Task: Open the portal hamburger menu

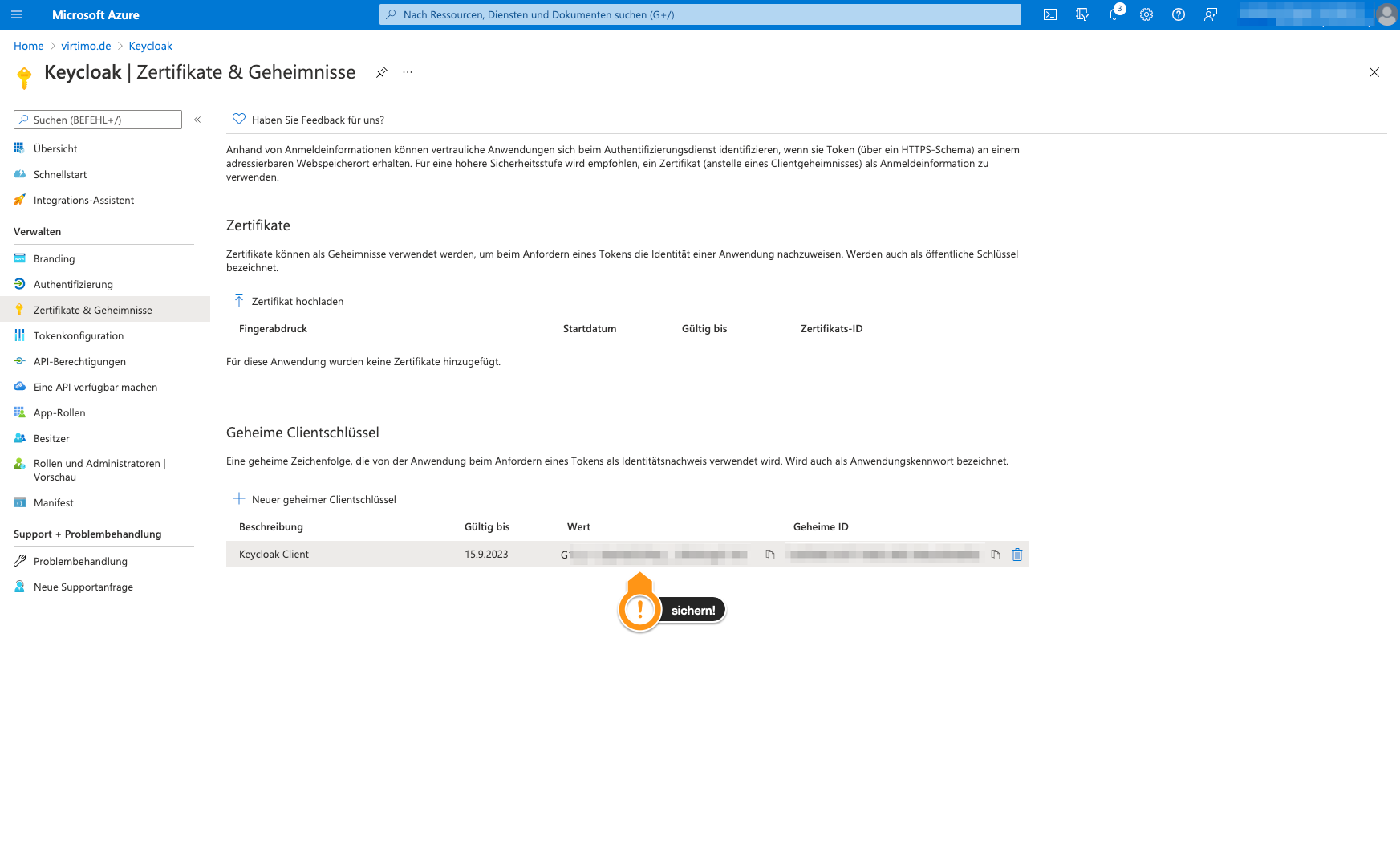Action: (x=16, y=14)
